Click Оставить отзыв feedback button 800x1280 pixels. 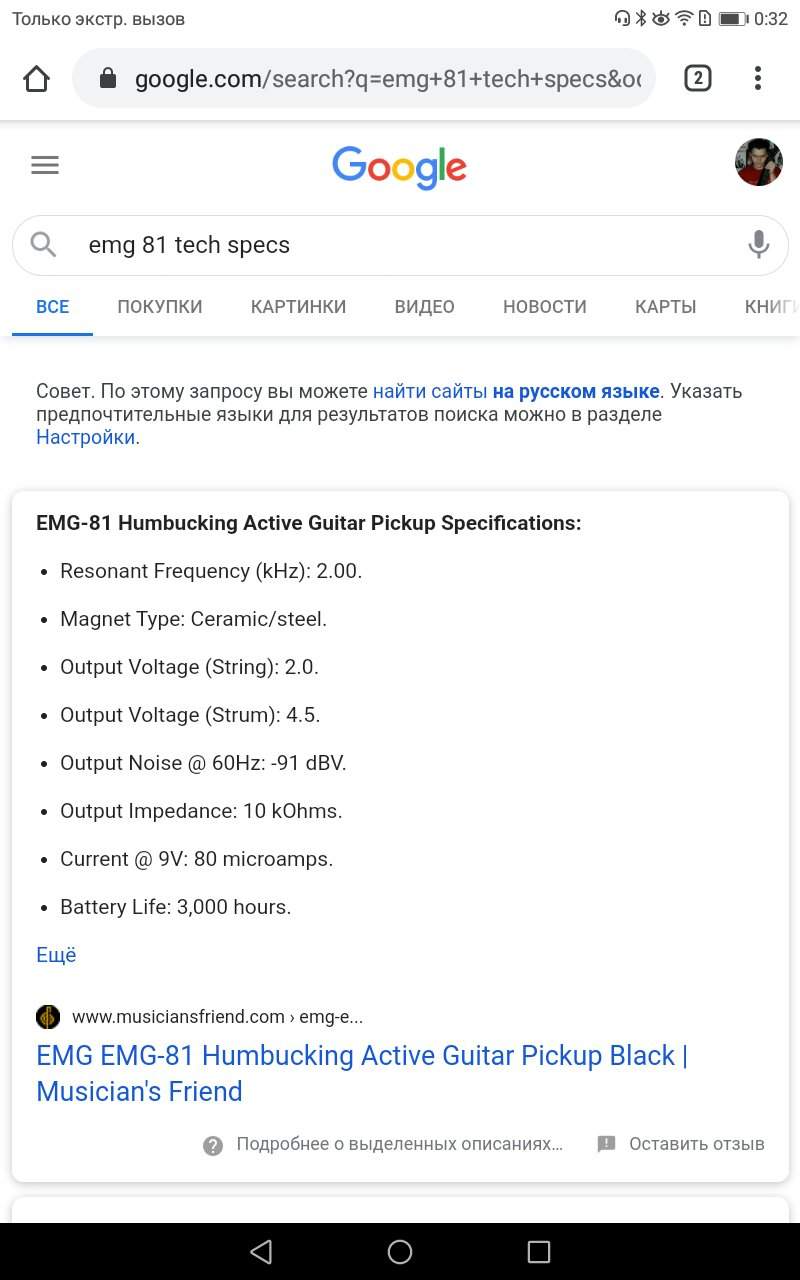pyautogui.click(x=681, y=1144)
